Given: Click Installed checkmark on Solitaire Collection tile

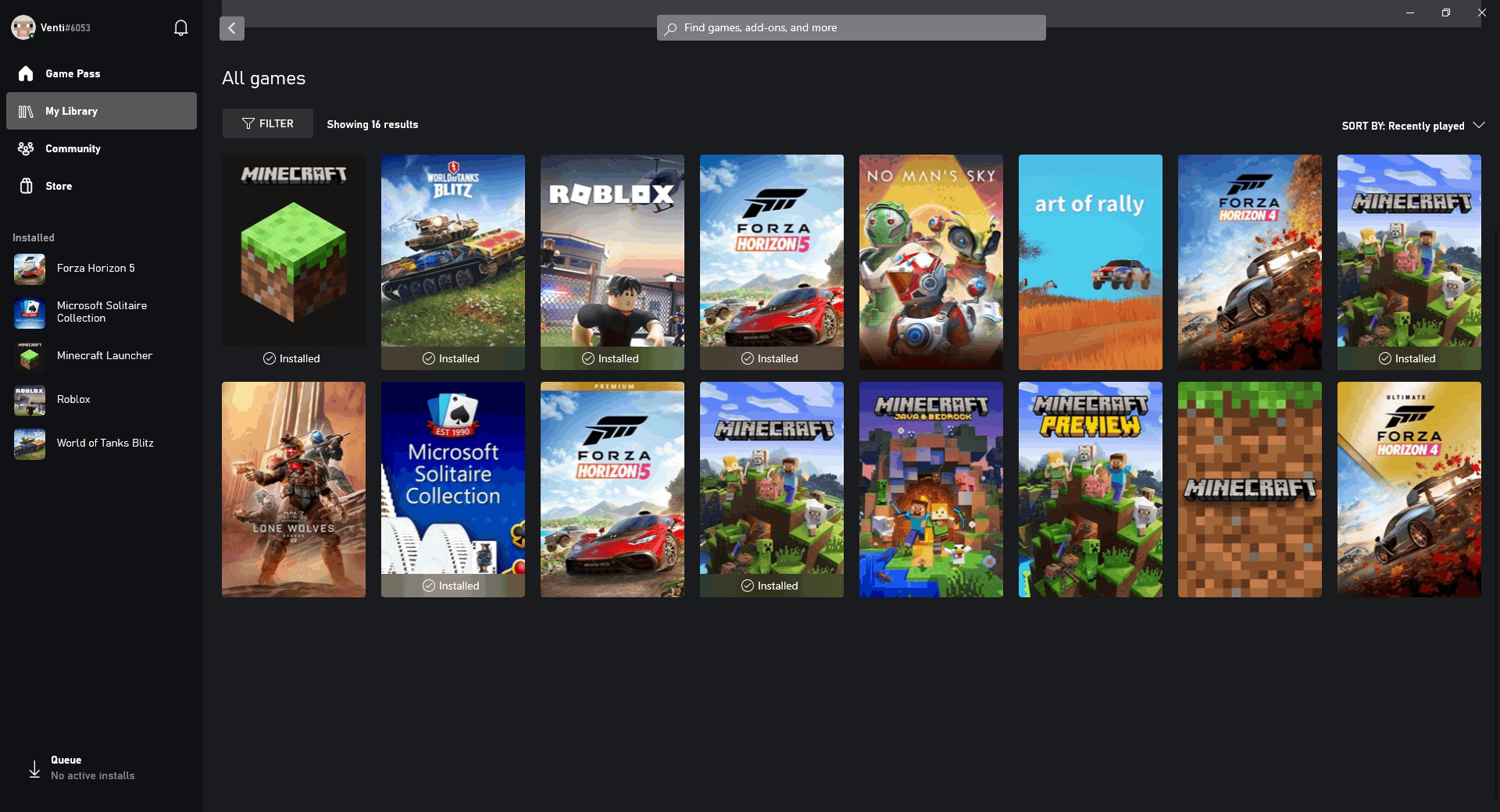Looking at the screenshot, I should 429,586.
